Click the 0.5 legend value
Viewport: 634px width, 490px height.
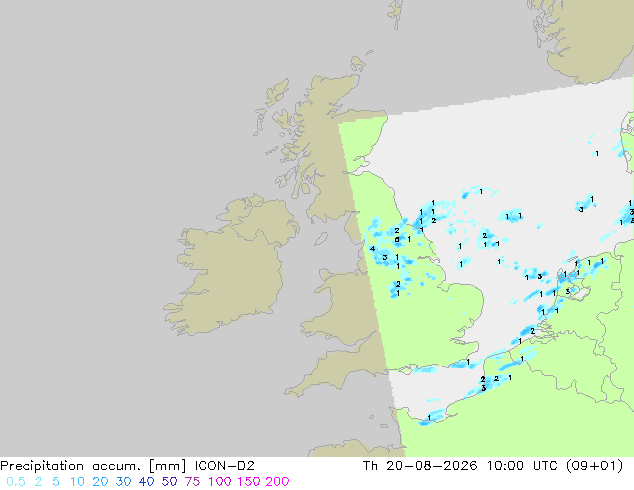[16, 482]
